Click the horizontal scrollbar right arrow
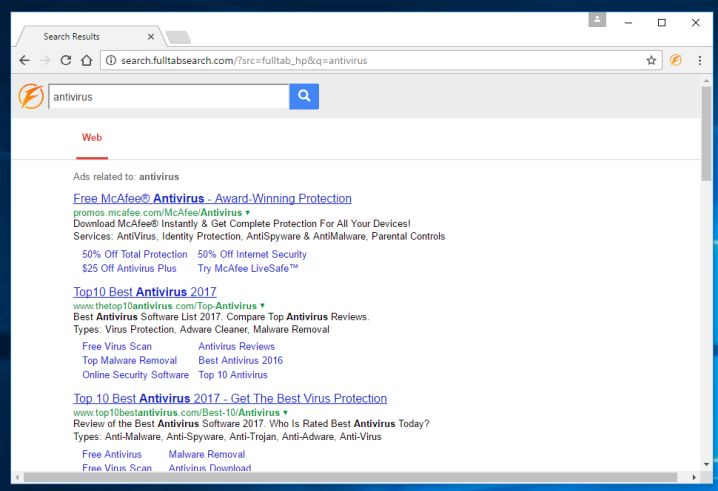Screen dimensions: 718x491 point(694,477)
